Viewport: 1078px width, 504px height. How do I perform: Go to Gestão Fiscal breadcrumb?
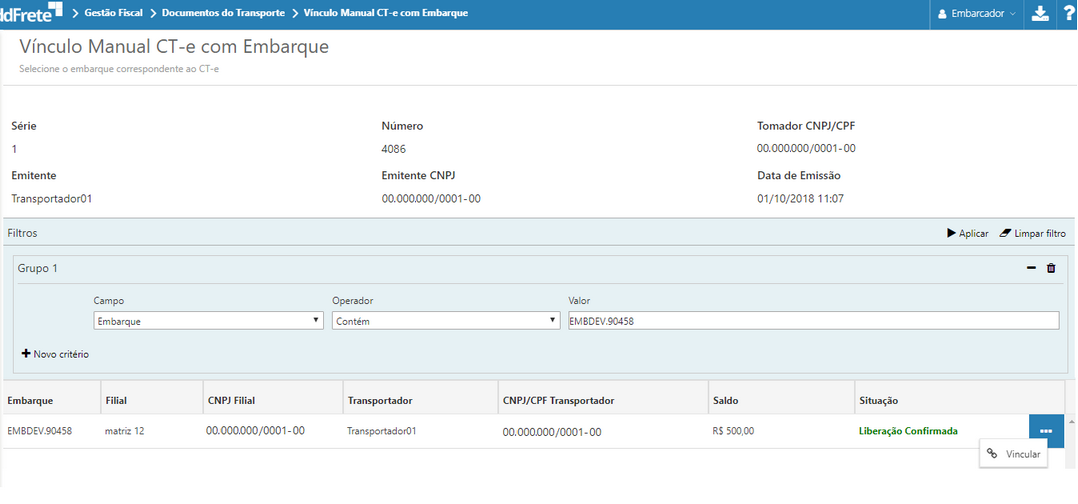point(113,13)
